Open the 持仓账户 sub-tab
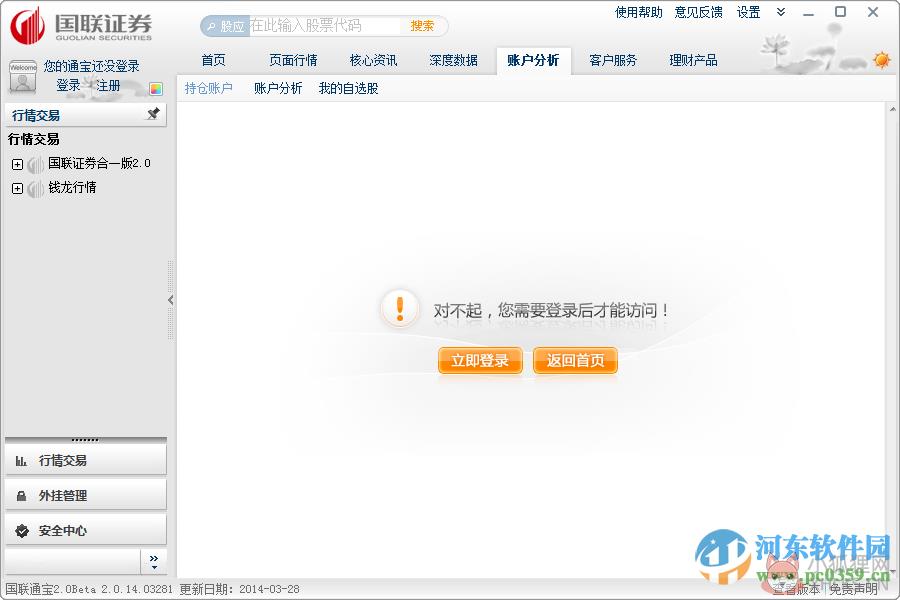Viewport: 900px width, 600px height. click(x=208, y=88)
